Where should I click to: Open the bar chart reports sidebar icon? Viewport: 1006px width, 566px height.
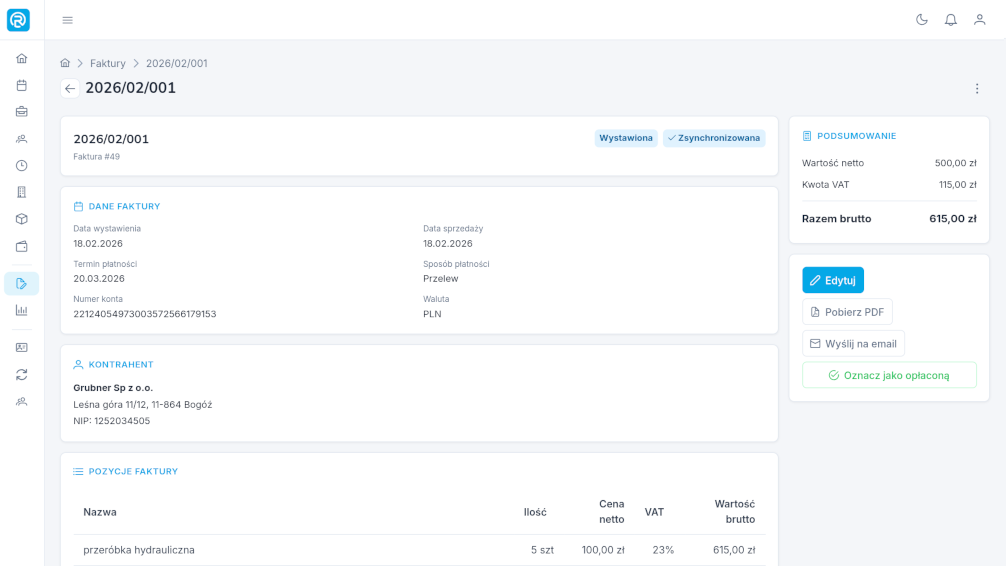click(22, 311)
